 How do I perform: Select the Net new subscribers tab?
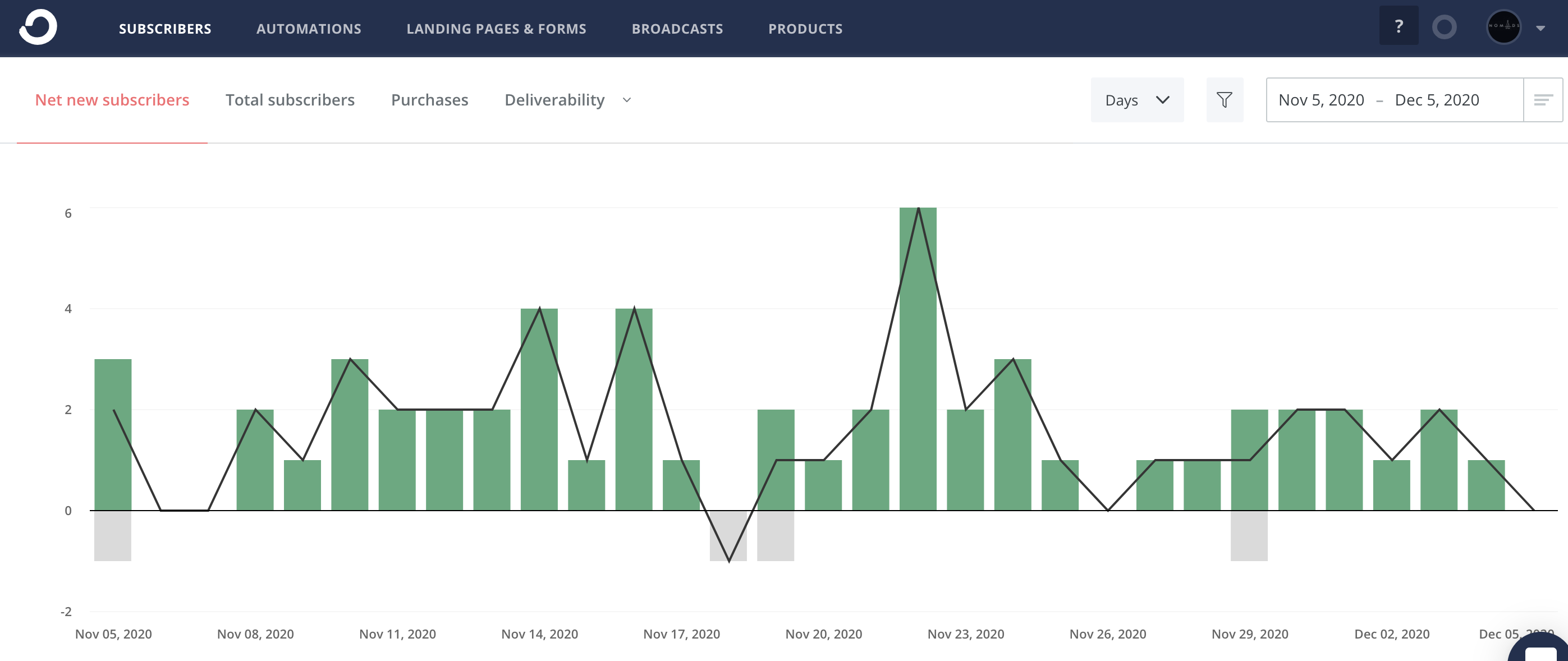(112, 99)
